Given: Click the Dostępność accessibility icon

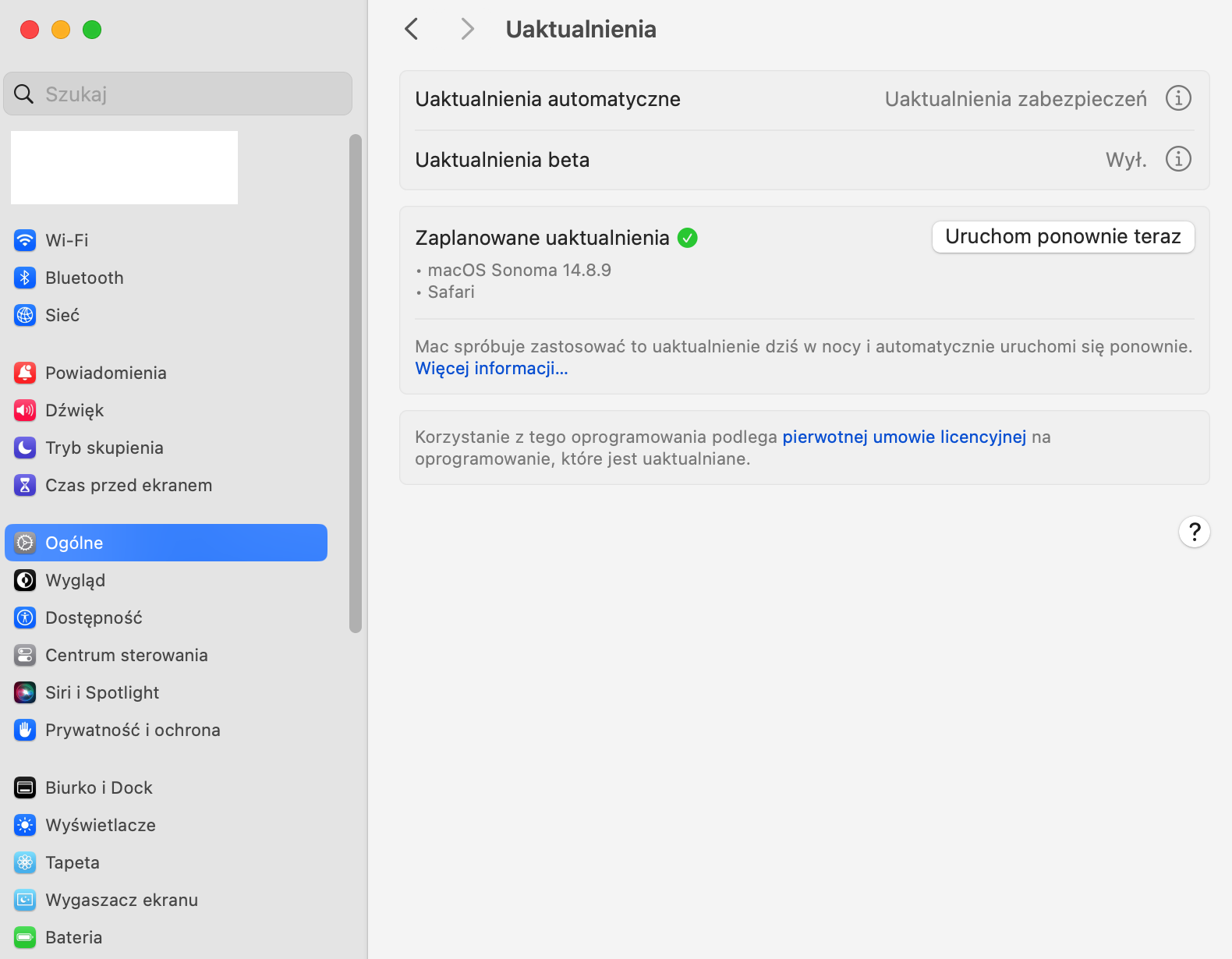Looking at the screenshot, I should tap(25, 618).
